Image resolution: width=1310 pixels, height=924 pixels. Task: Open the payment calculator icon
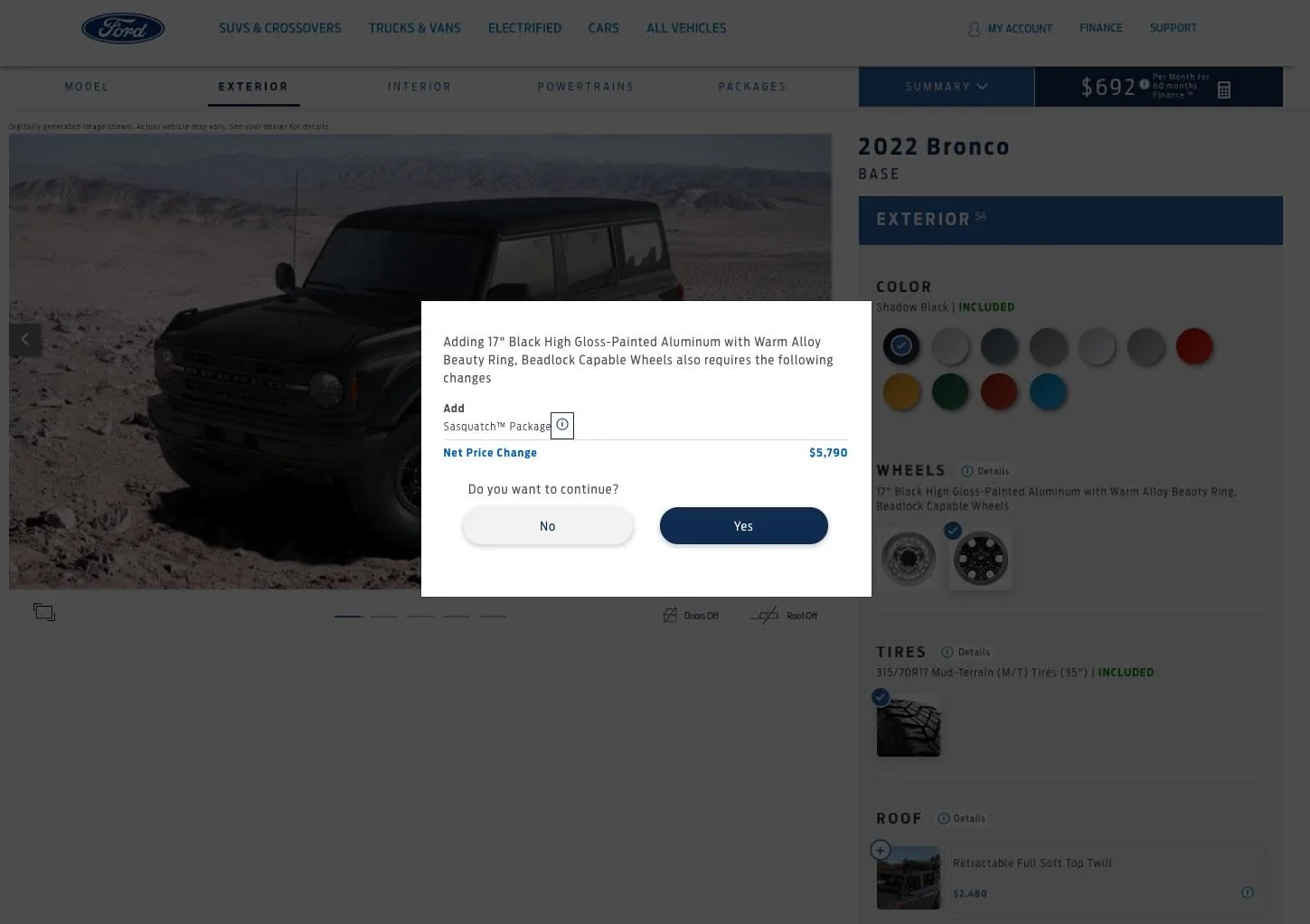pos(1224,90)
